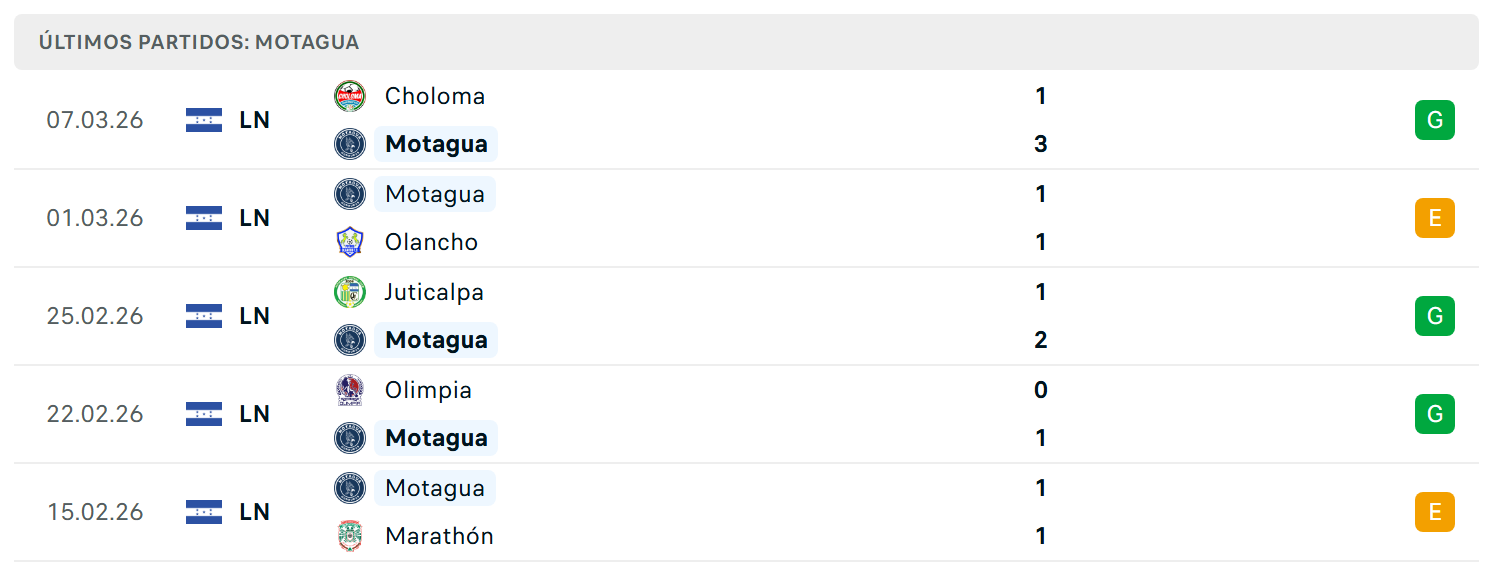
Task: Click the Últimos Partidos: Motagua header
Action: tap(199, 42)
